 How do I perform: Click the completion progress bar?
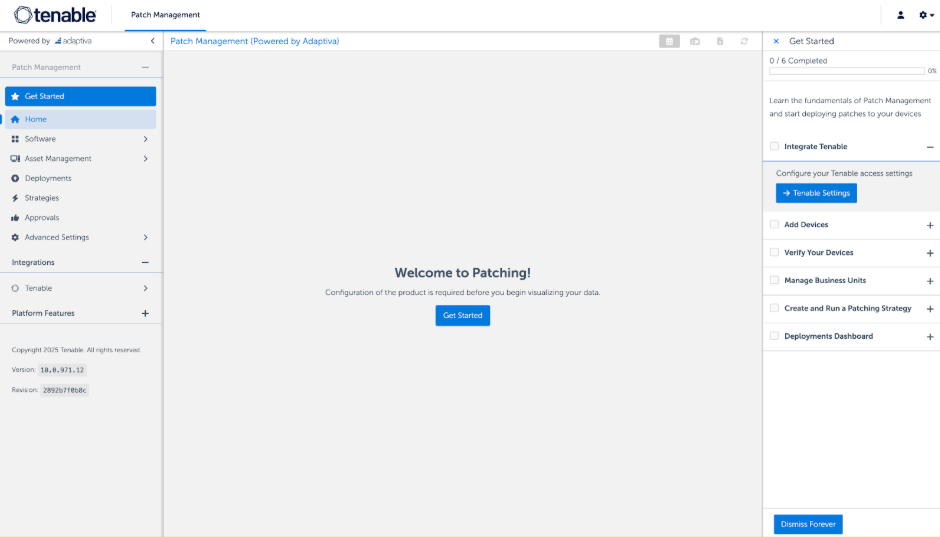tap(846, 71)
